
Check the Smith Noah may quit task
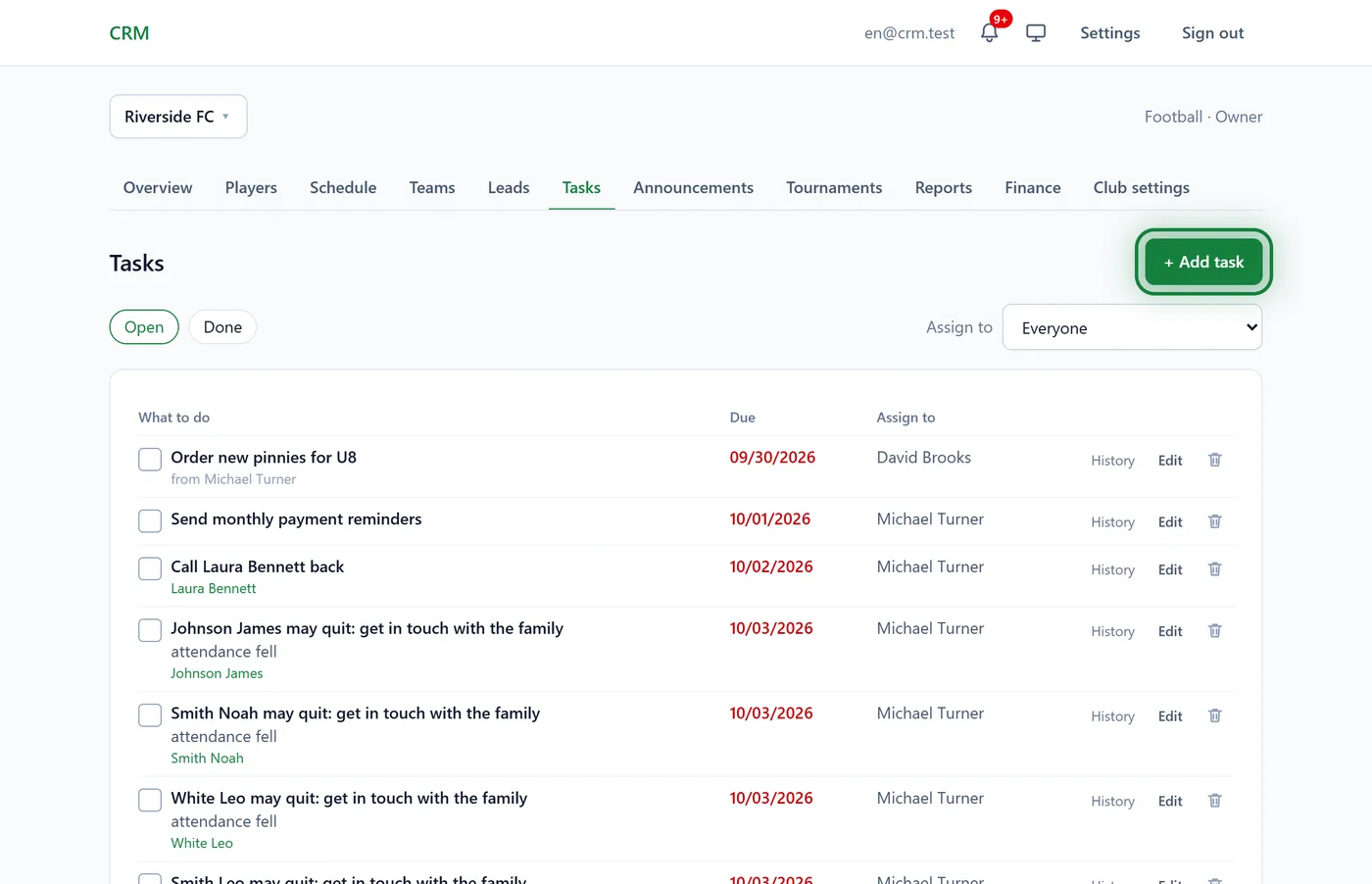[150, 715]
